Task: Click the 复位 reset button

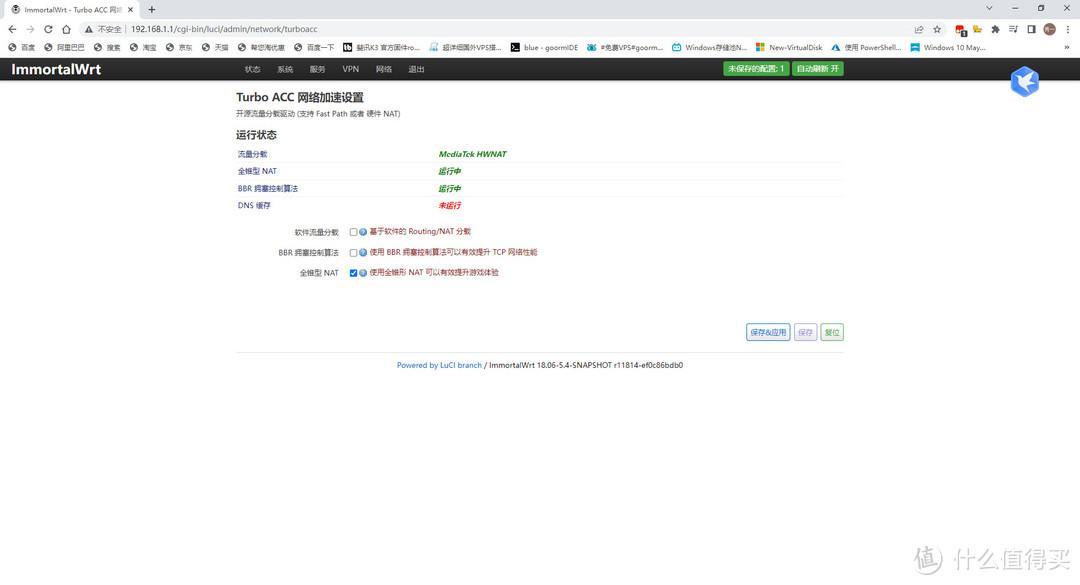Action: (832, 332)
